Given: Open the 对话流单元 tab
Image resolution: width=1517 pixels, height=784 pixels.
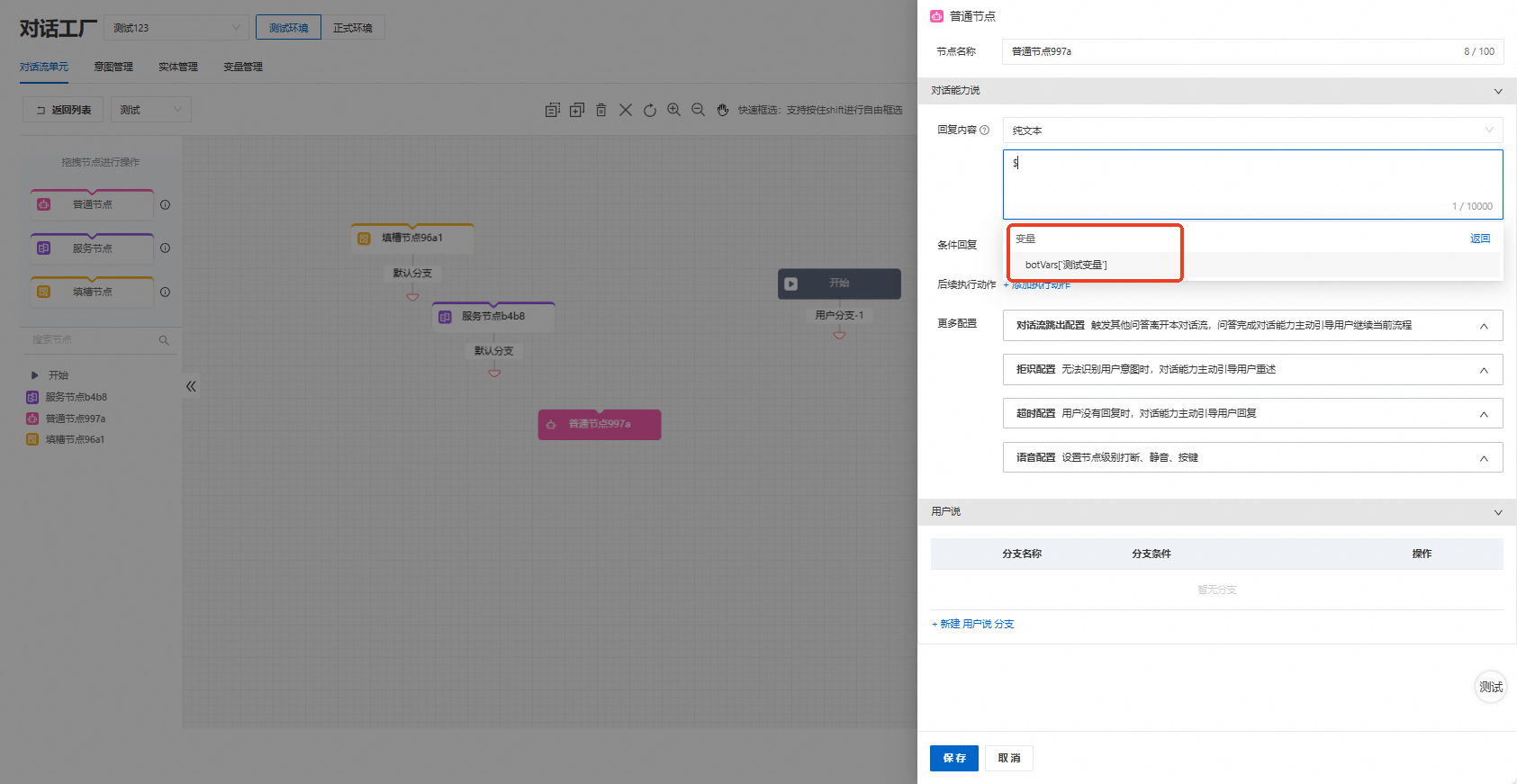Looking at the screenshot, I should coord(44,67).
